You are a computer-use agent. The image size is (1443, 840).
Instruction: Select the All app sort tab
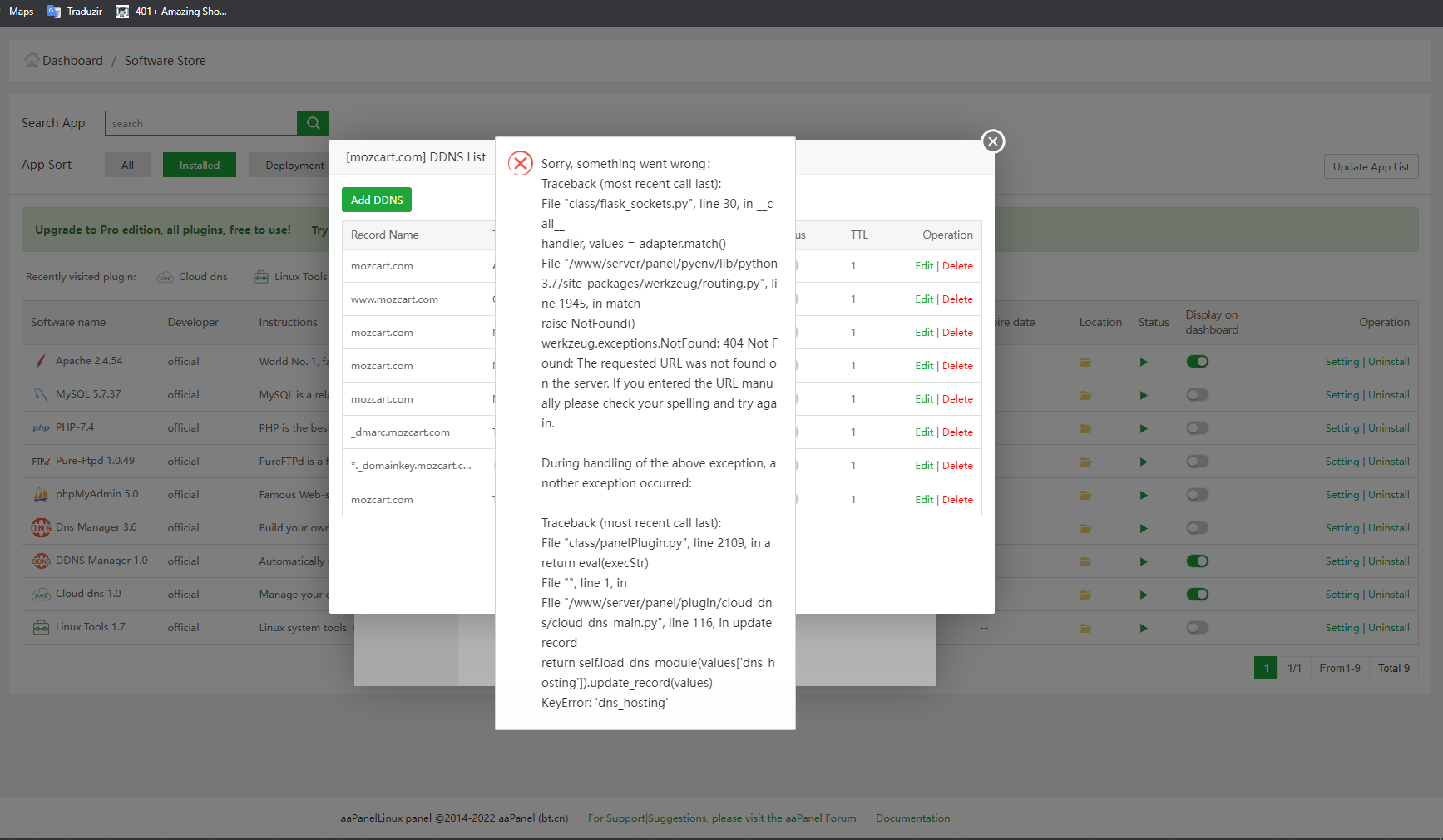tap(127, 165)
